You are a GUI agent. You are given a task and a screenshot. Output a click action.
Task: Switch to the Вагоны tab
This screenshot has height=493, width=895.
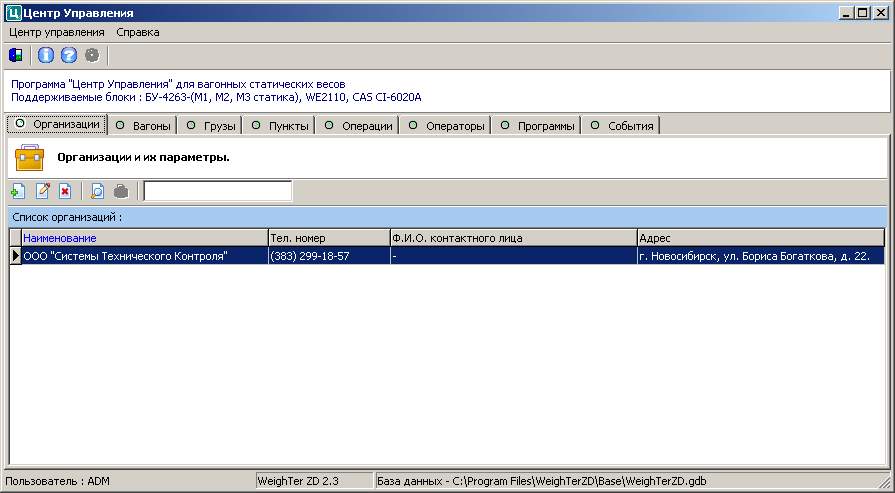pyautogui.click(x=144, y=126)
